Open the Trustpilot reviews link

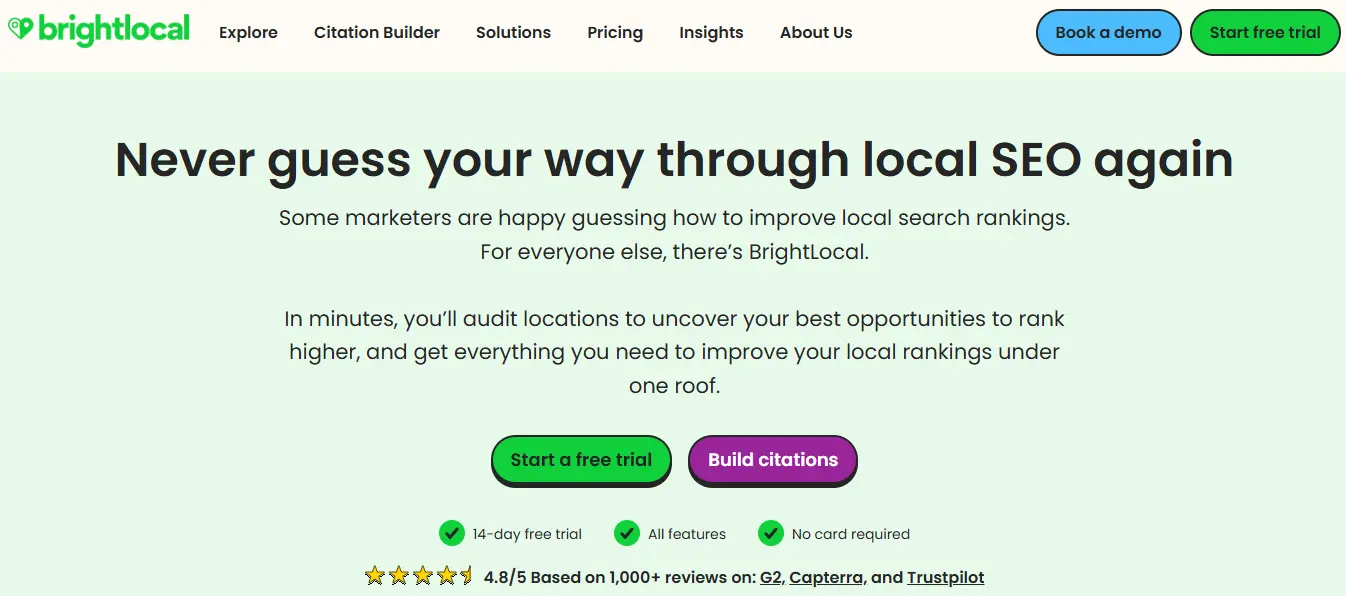pos(945,577)
